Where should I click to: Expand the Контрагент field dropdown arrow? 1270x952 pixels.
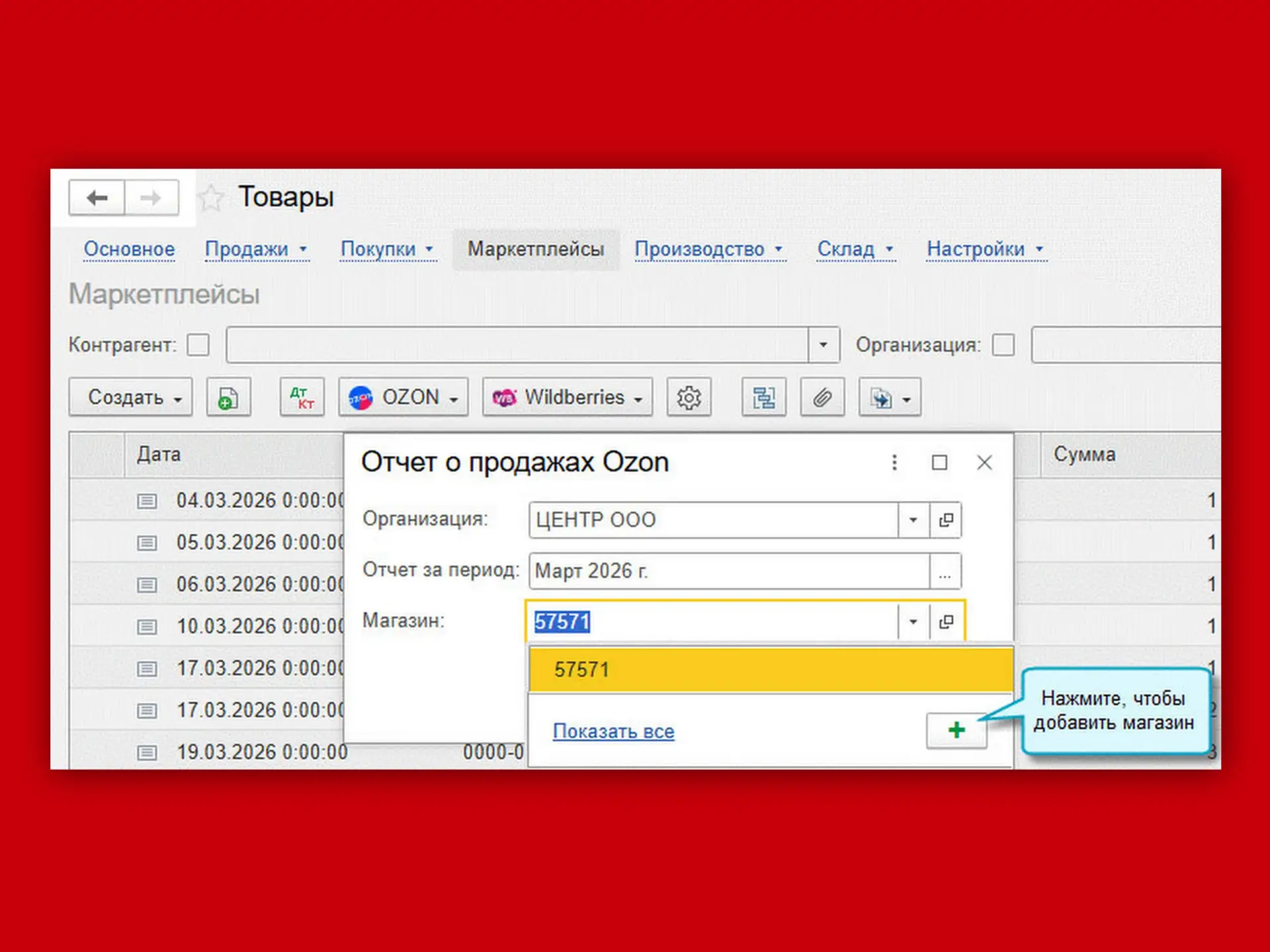[x=824, y=344]
